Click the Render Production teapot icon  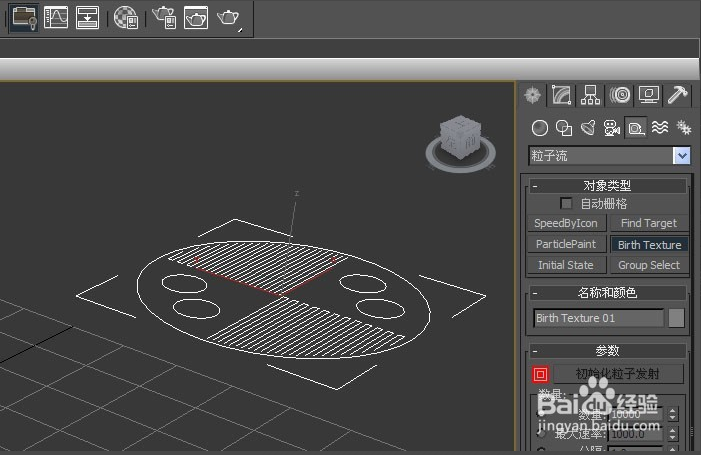coord(228,18)
